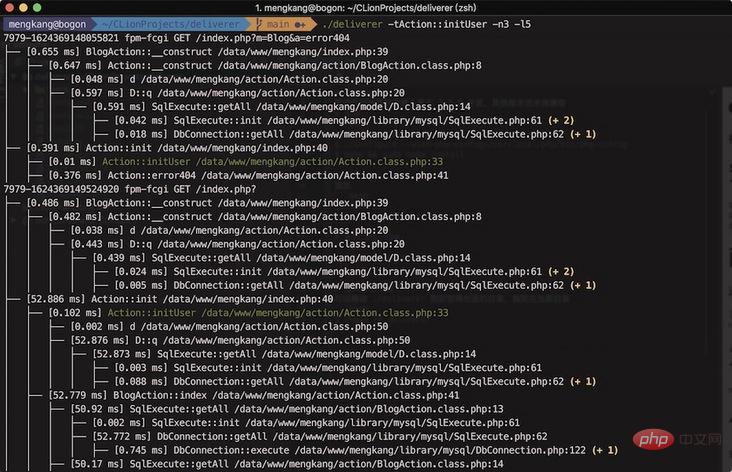
Task: Select the [0.391 ms] Action::init row
Action: tap(177, 148)
